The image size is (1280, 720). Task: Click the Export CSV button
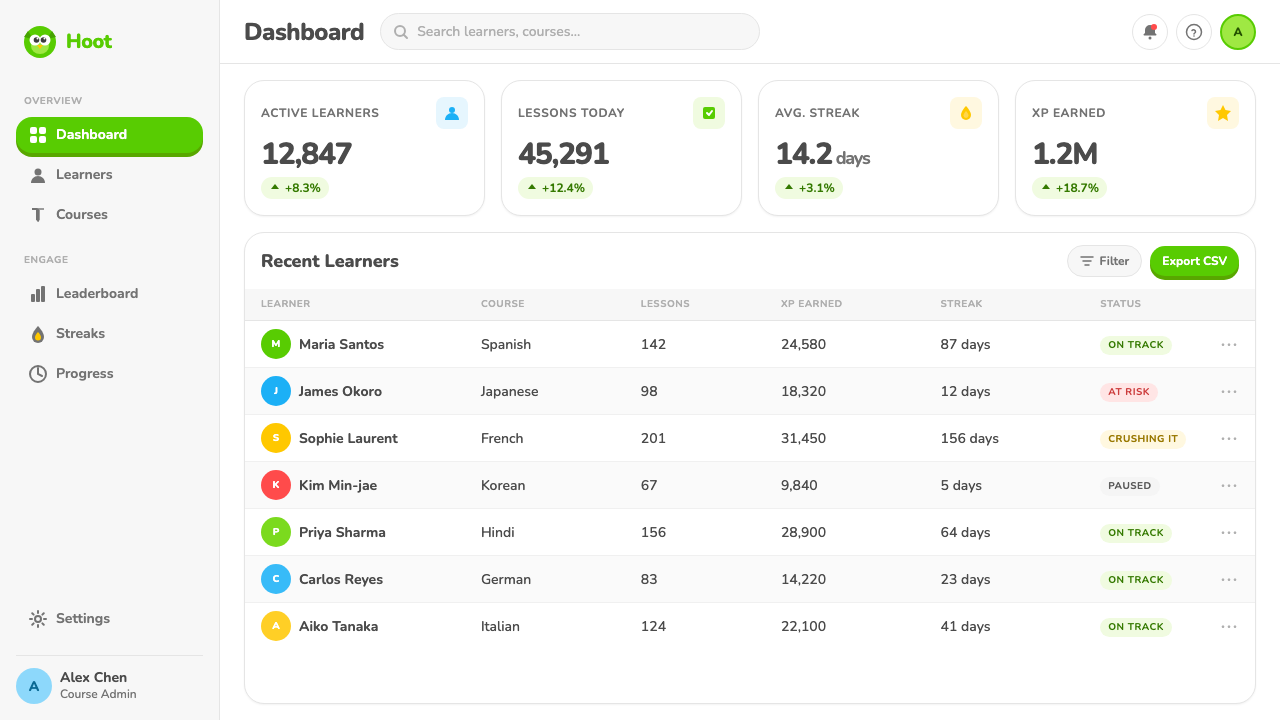click(1194, 261)
